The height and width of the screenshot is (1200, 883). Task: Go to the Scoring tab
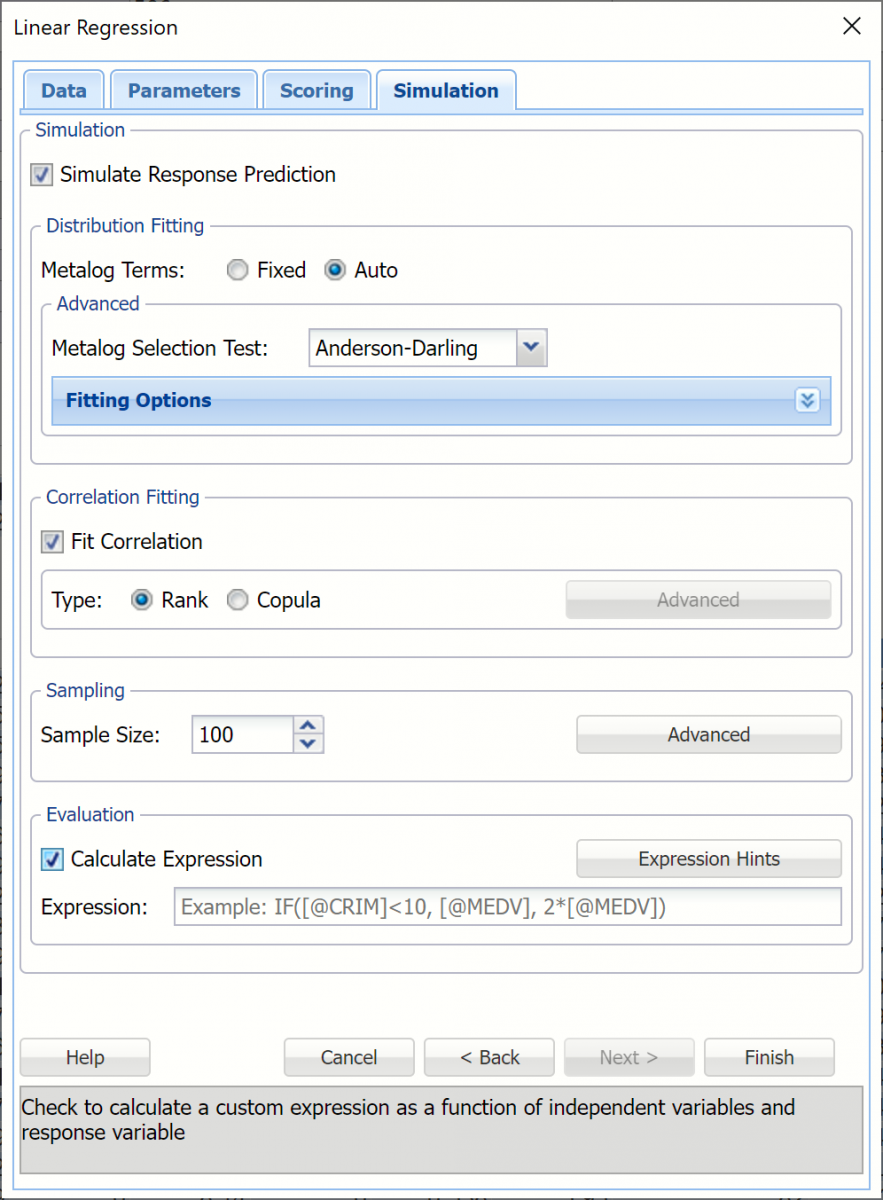click(x=316, y=91)
